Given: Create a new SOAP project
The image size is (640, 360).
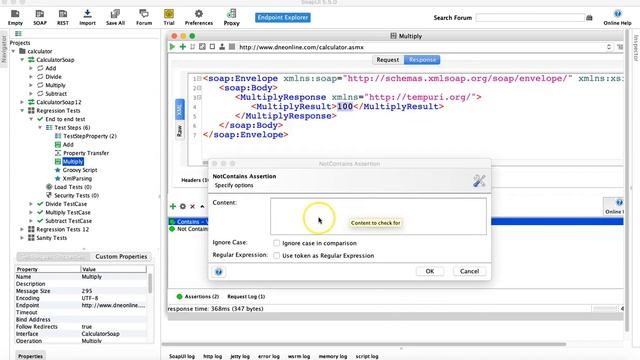Looking at the screenshot, I should click(x=40, y=17).
